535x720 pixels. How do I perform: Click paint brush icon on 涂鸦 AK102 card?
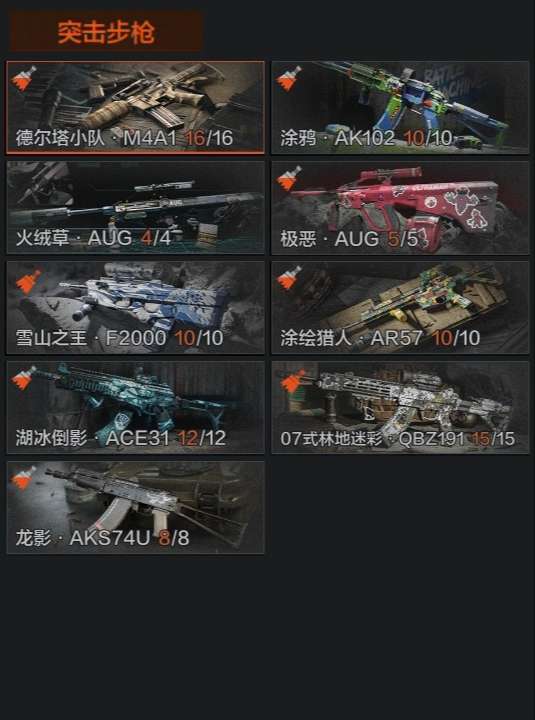tap(289, 79)
